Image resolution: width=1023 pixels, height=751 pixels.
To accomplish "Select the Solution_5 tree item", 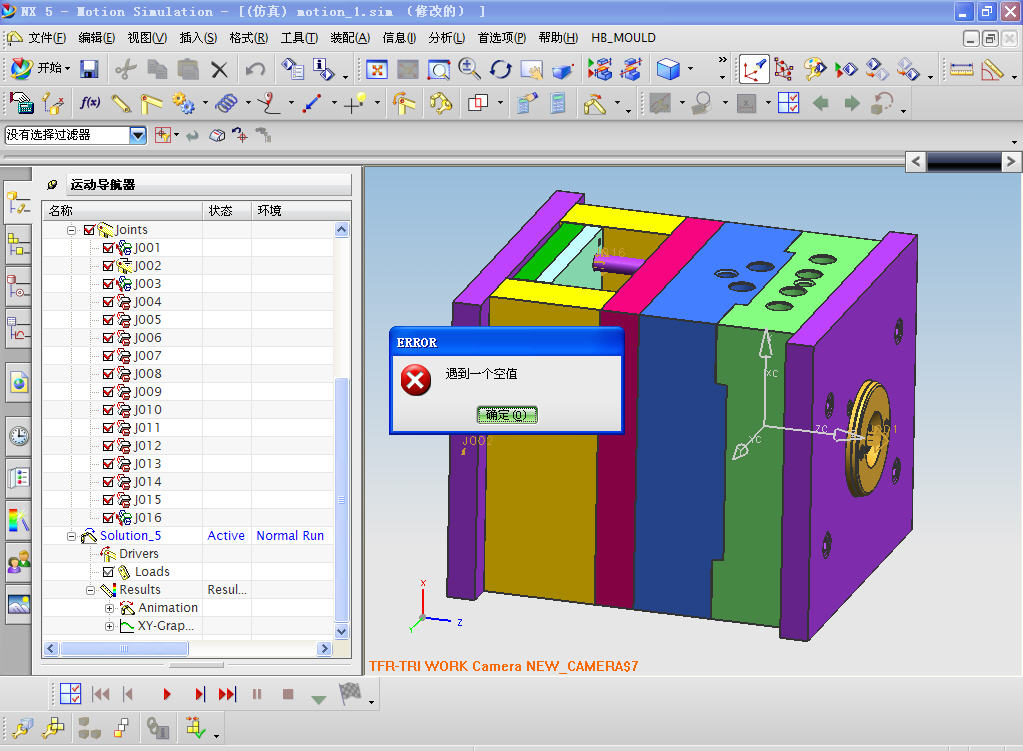I will (x=130, y=536).
